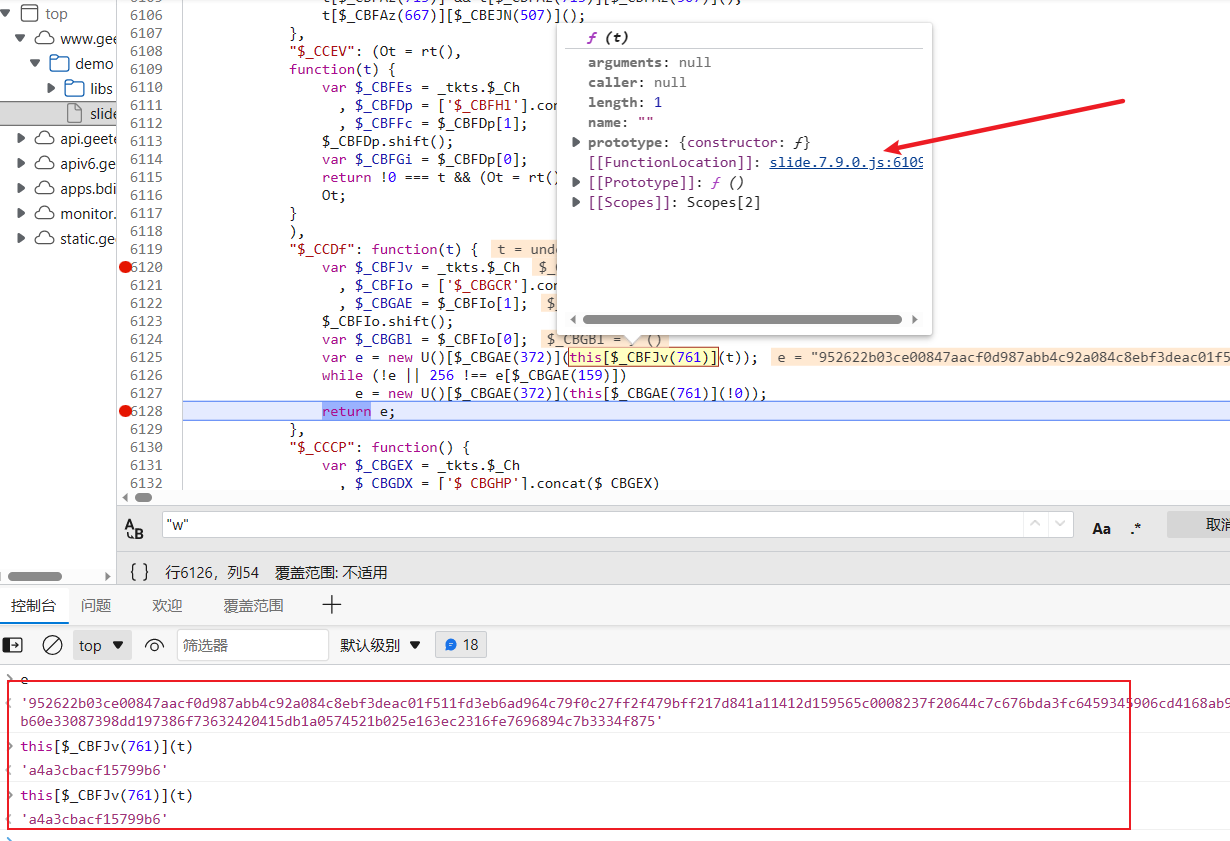Toggle match case Aa in search bar
This screenshot has height=841, width=1230.
1101,528
